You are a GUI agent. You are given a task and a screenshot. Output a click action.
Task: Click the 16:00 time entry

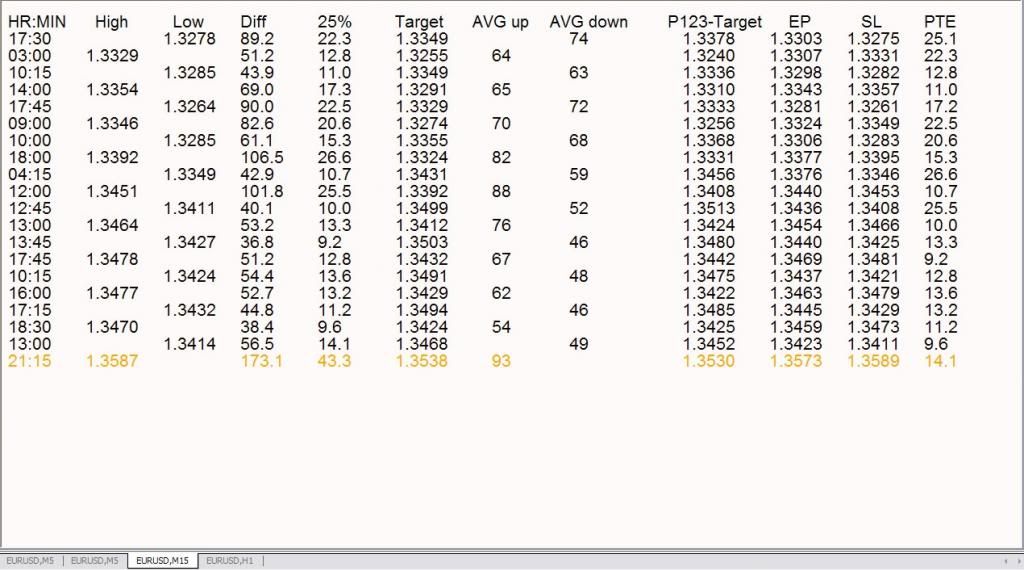point(29,294)
